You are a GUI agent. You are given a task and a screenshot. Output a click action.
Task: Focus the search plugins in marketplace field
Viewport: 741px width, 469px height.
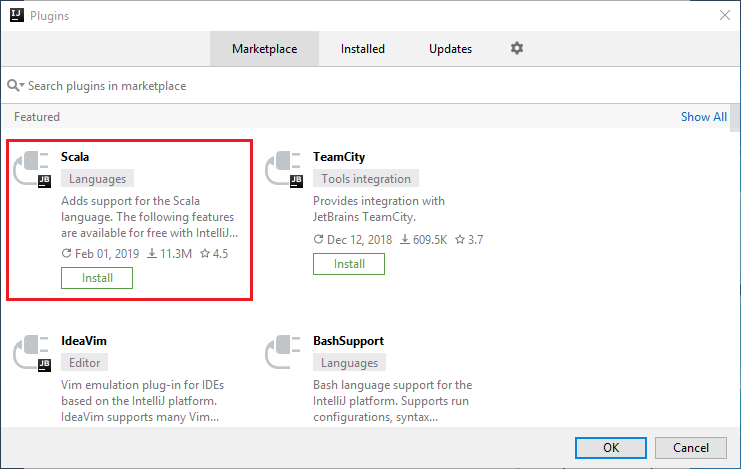coord(369,86)
